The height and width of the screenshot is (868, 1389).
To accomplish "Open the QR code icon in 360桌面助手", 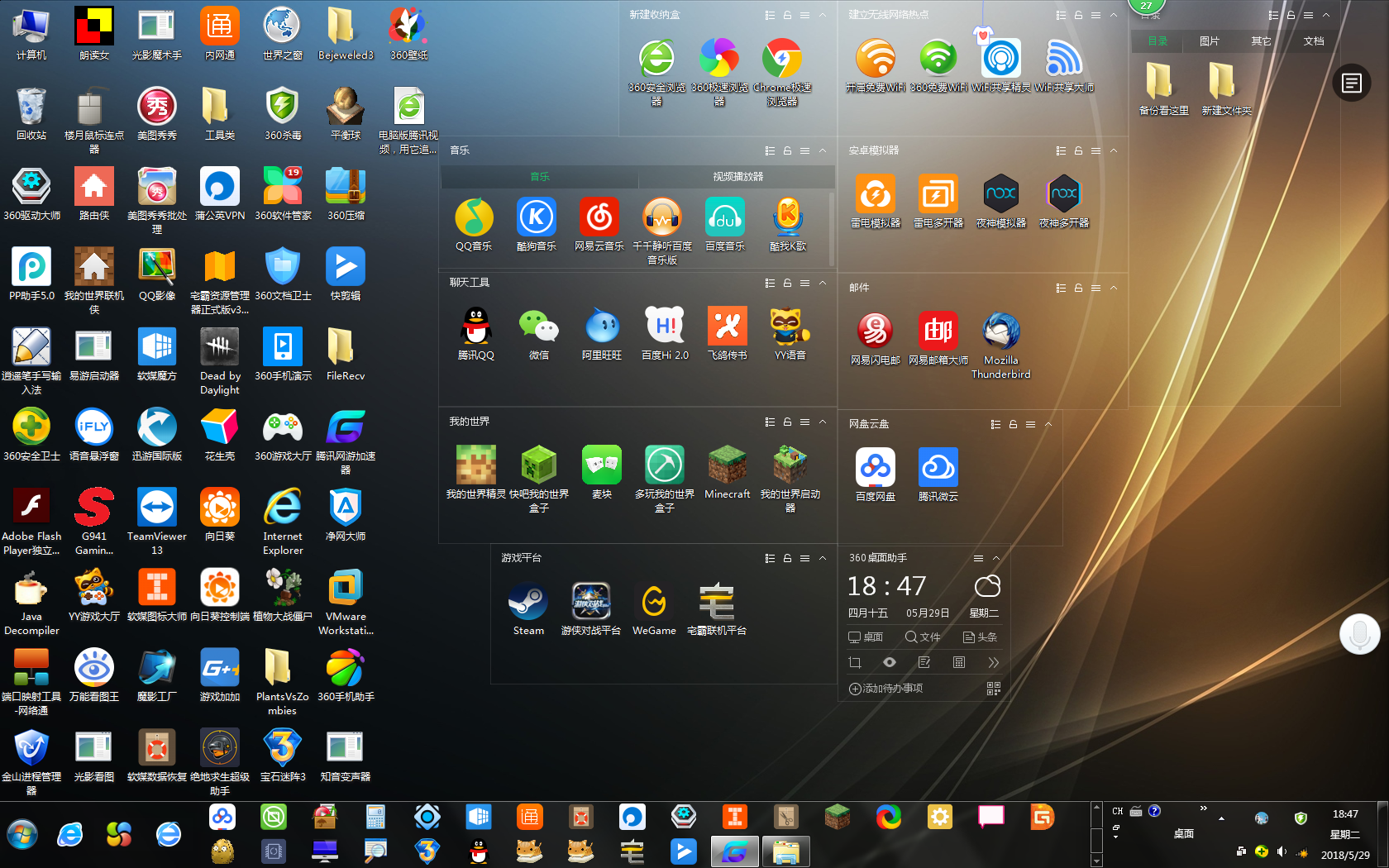I will pos(994,689).
